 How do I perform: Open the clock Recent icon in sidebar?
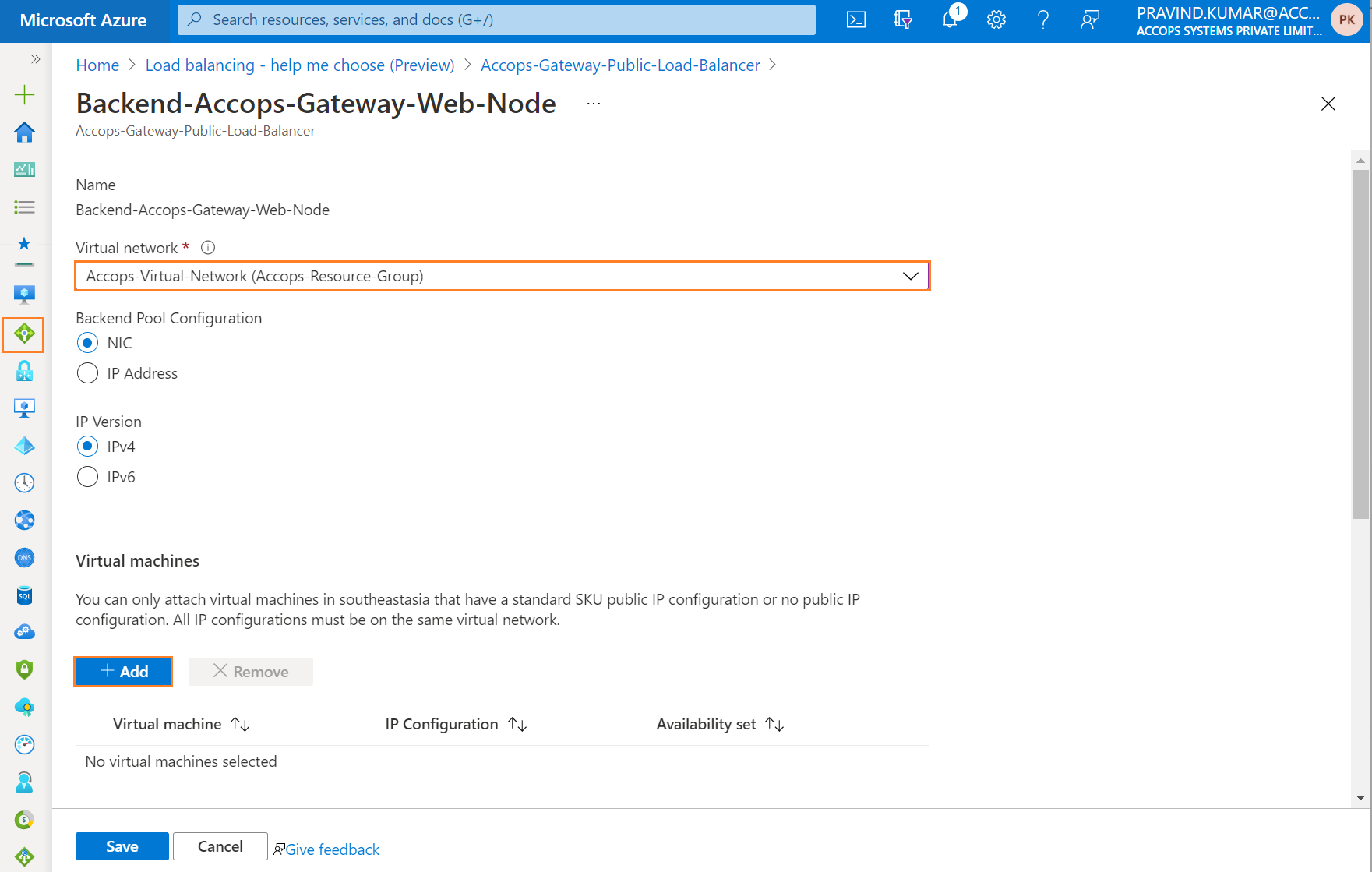pos(24,483)
